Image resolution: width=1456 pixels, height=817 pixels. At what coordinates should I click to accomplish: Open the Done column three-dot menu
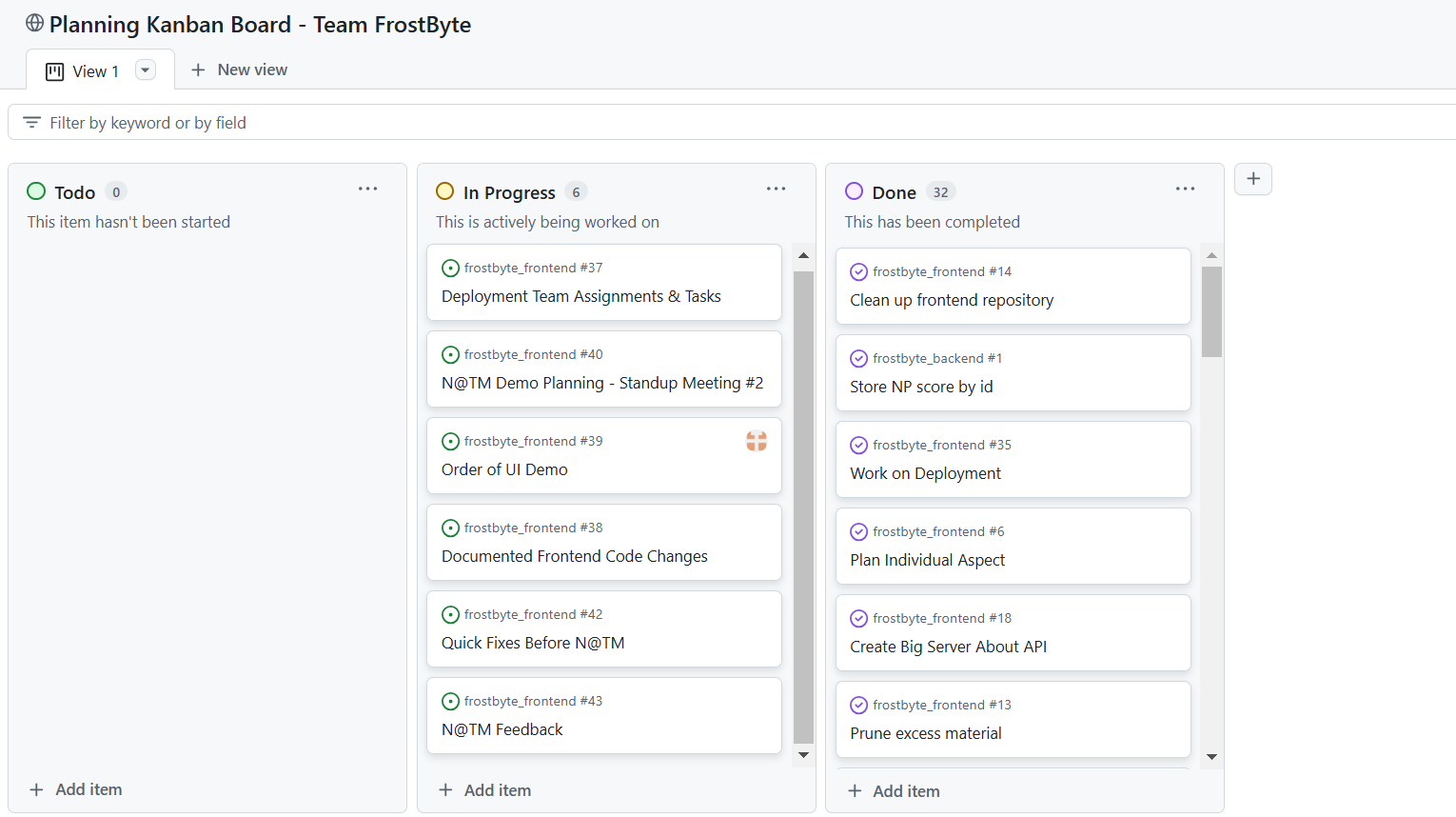coord(1185,189)
